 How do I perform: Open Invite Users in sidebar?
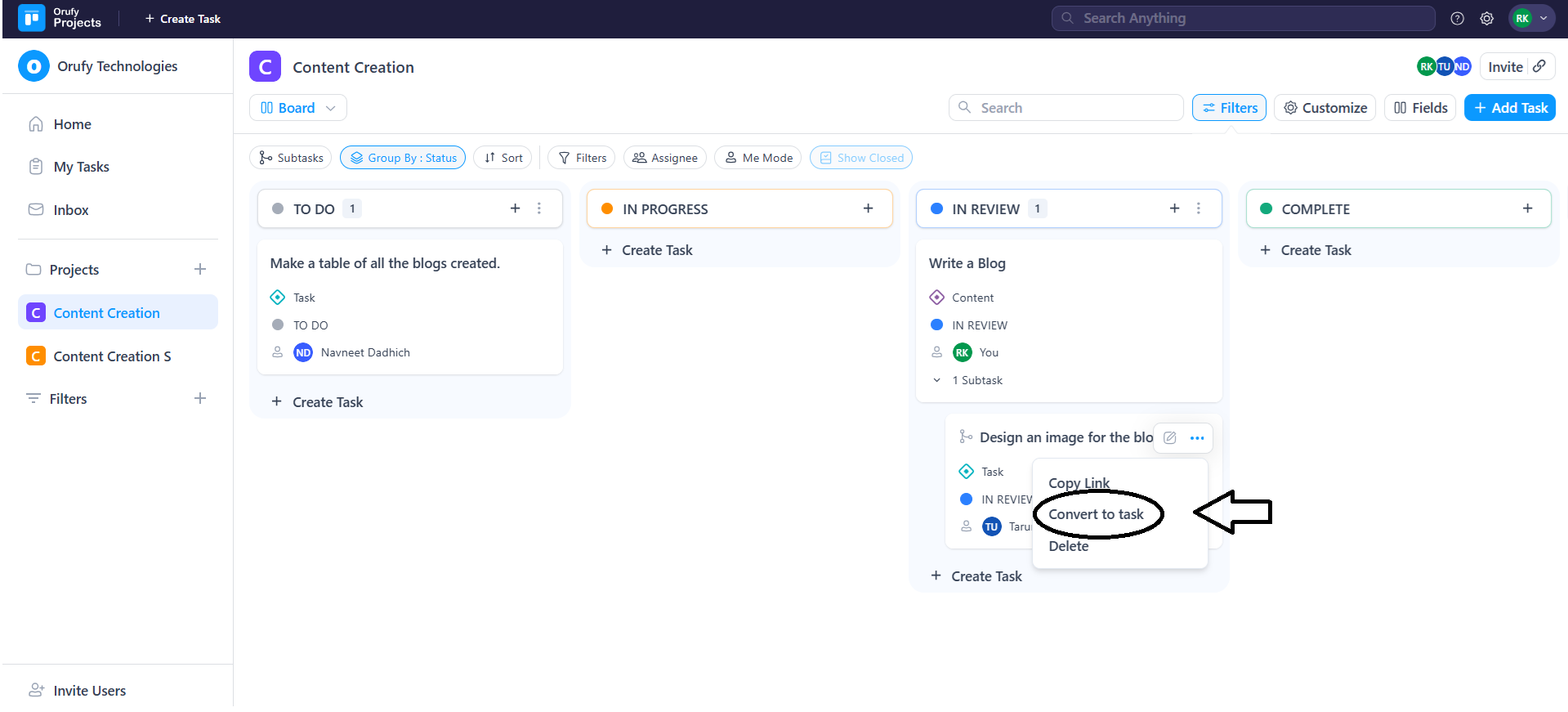[89, 691]
